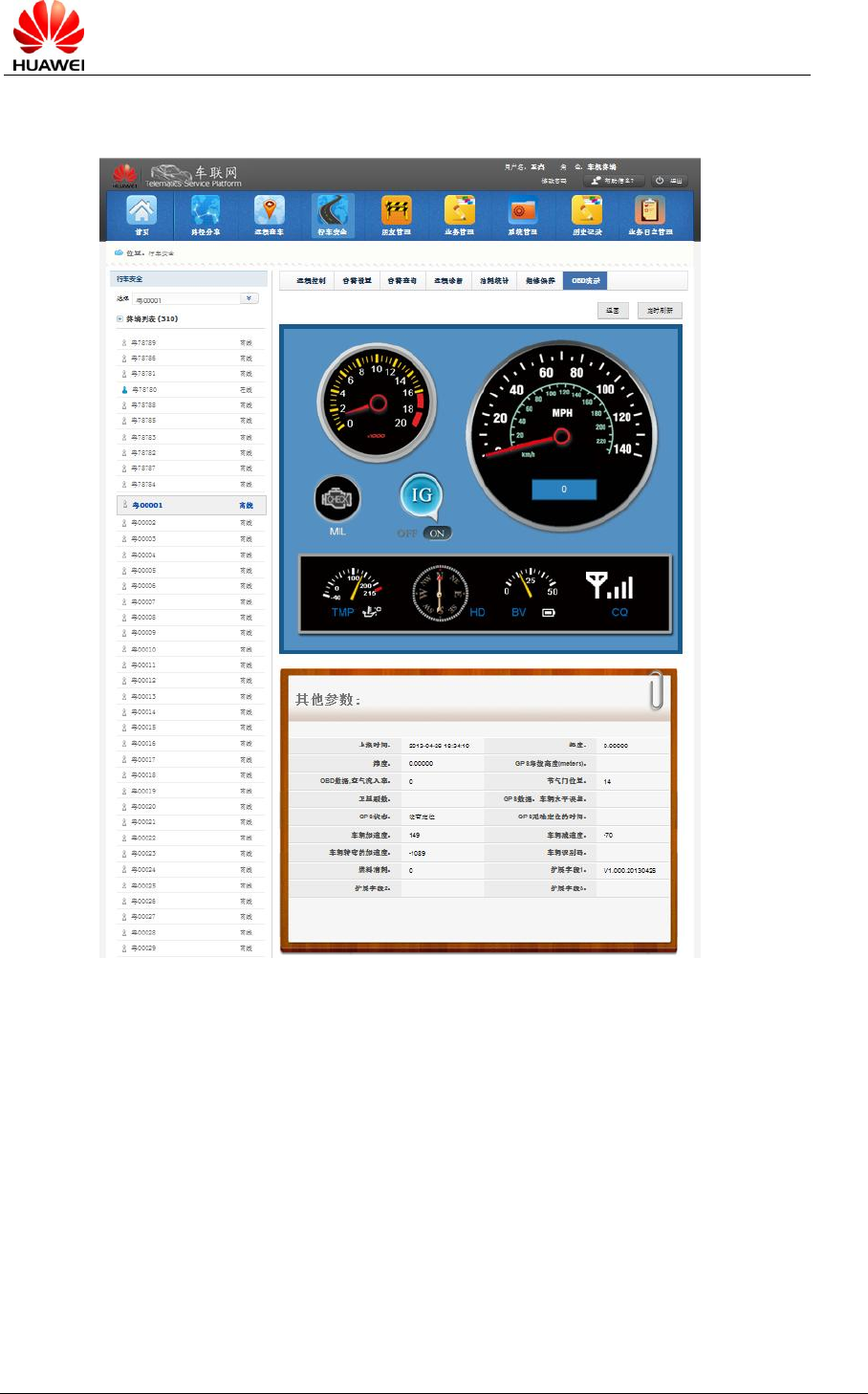Select terminal 00029 in list
This screenshot has width=868, height=1394.
pos(191,948)
